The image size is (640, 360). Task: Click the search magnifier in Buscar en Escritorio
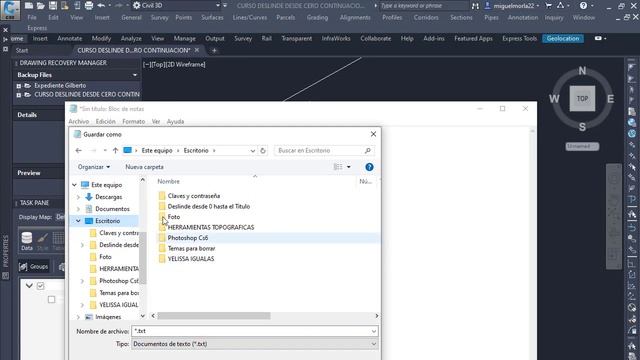367,151
